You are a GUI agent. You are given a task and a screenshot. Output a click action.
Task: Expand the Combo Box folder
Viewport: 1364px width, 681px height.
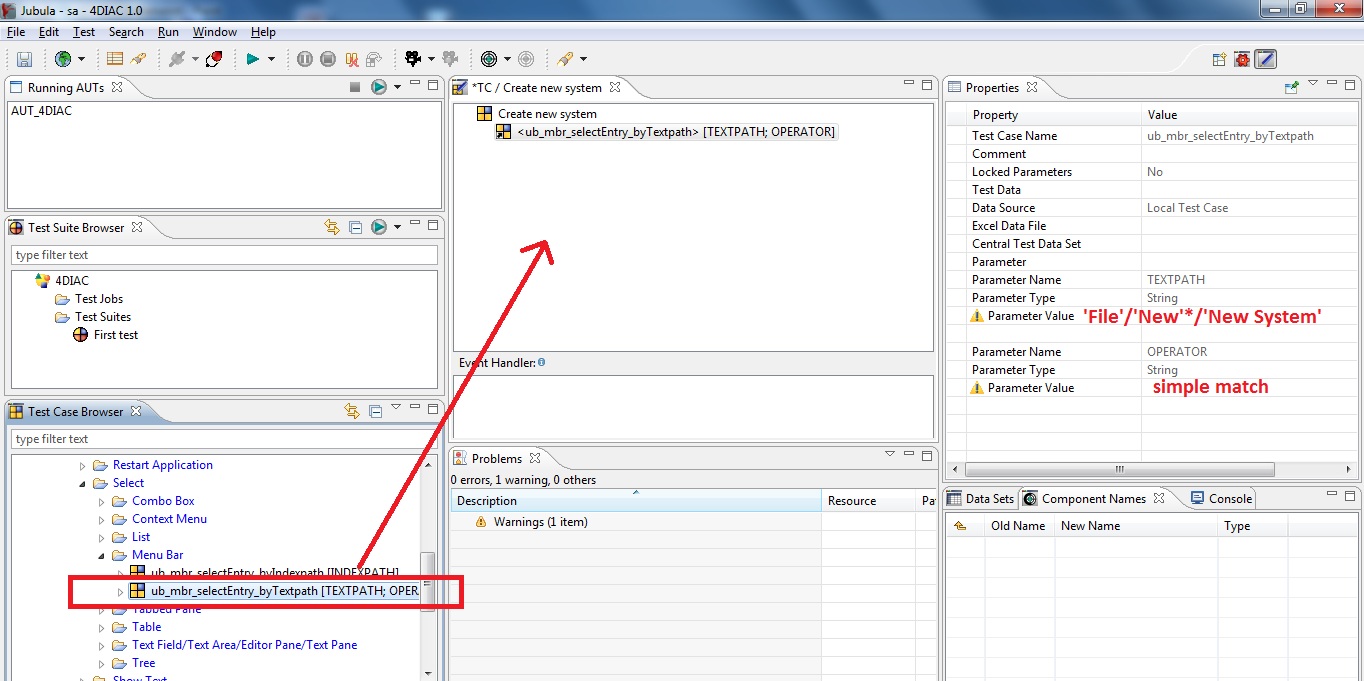click(x=102, y=501)
